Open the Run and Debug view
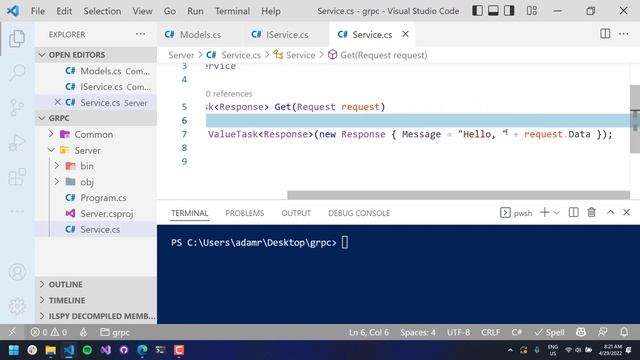 [17, 142]
